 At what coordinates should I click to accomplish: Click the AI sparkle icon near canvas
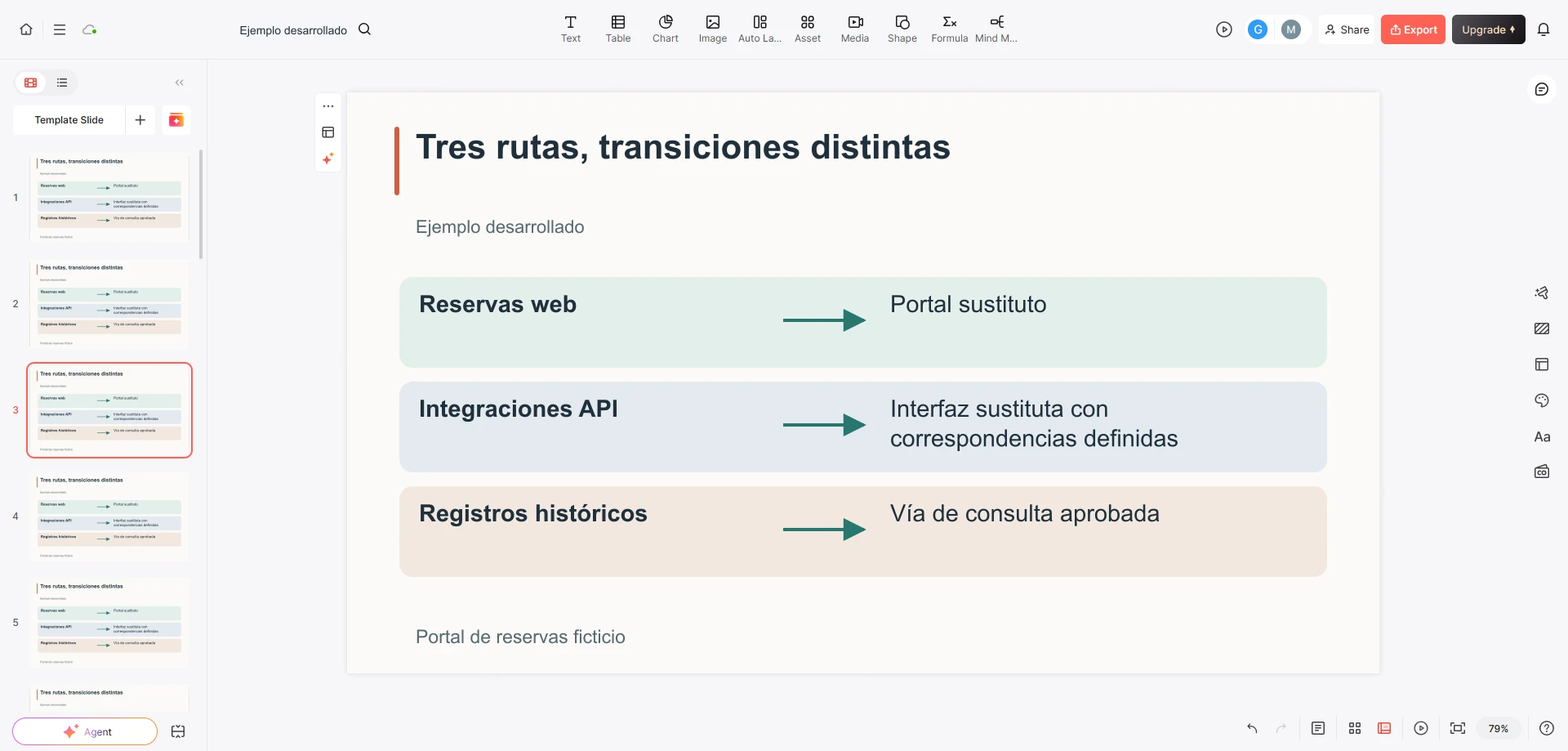coord(328,159)
